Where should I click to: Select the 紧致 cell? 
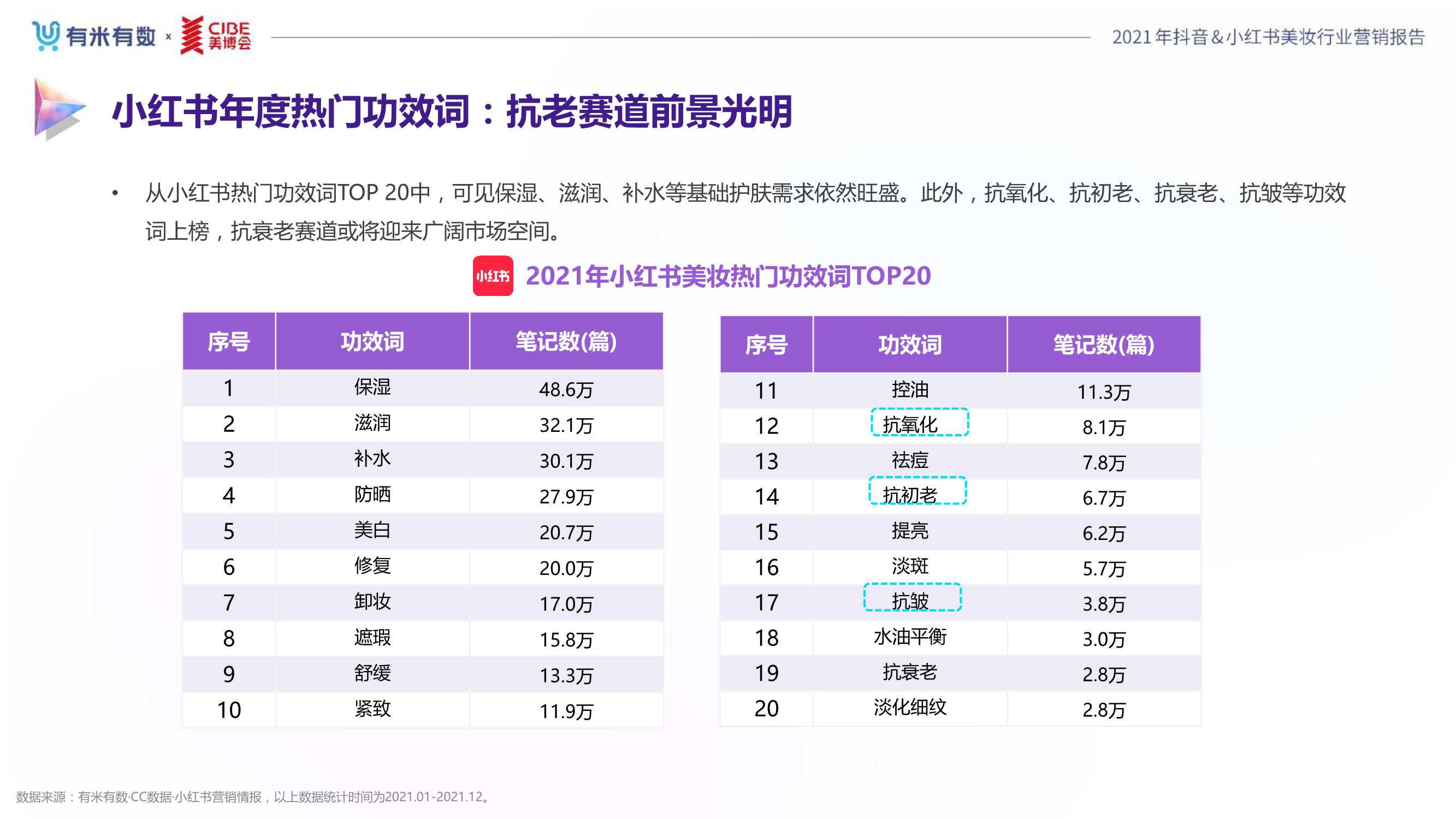click(372, 709)
